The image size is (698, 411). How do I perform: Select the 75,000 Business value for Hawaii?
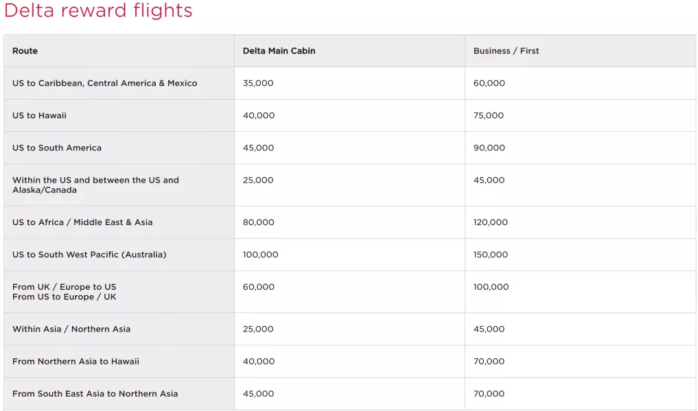(x=489, y=116)
